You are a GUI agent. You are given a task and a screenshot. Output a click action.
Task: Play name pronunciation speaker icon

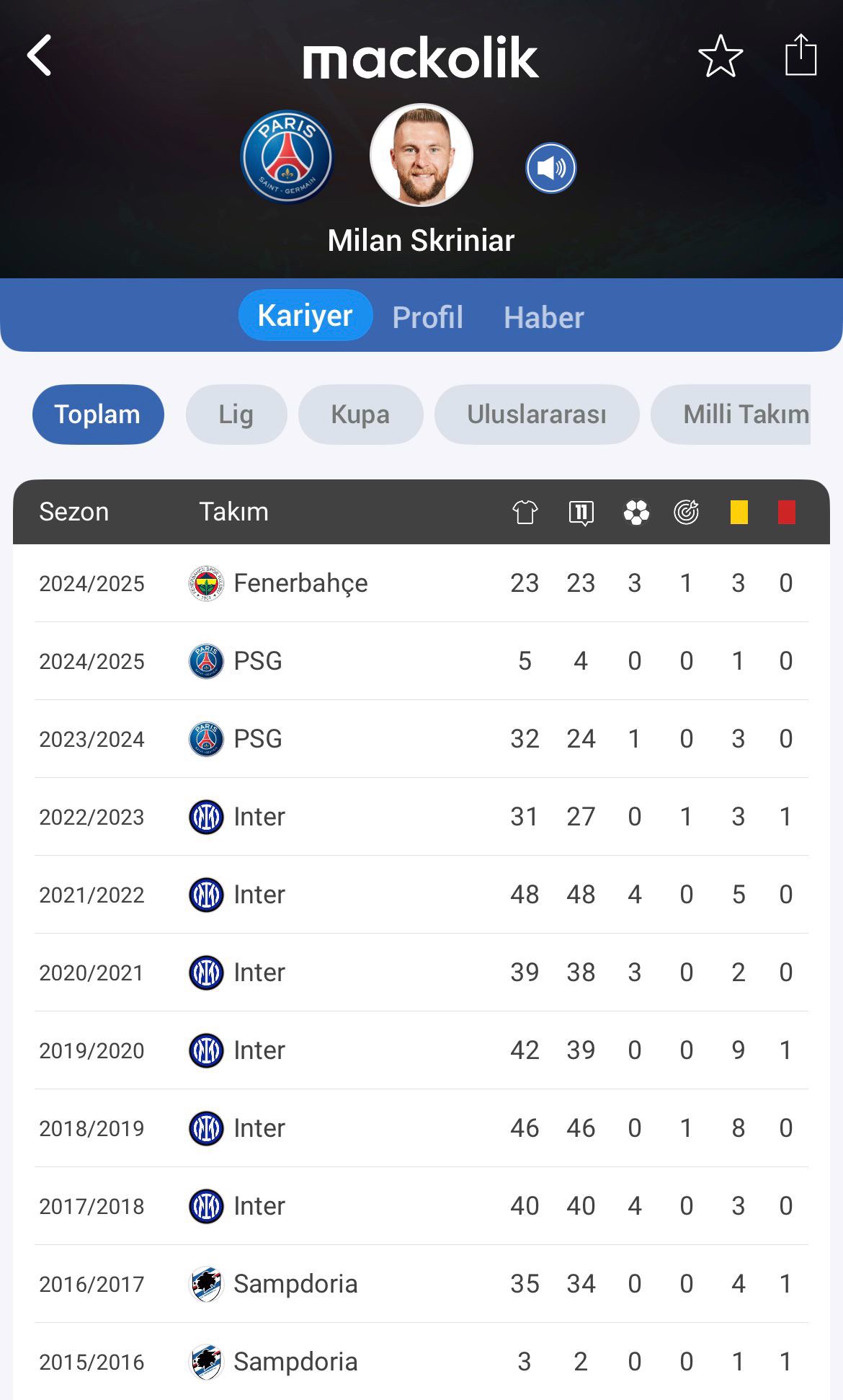[x=551, y=168]
